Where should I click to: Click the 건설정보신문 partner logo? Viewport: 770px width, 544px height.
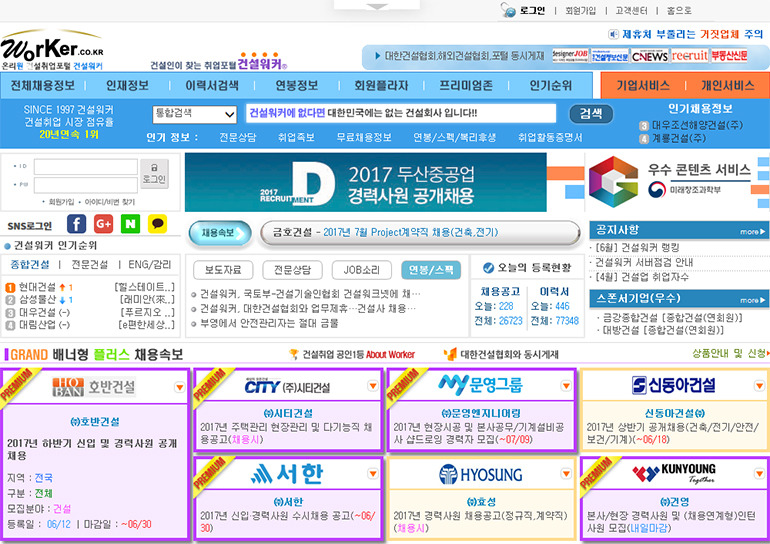point(609,55)
